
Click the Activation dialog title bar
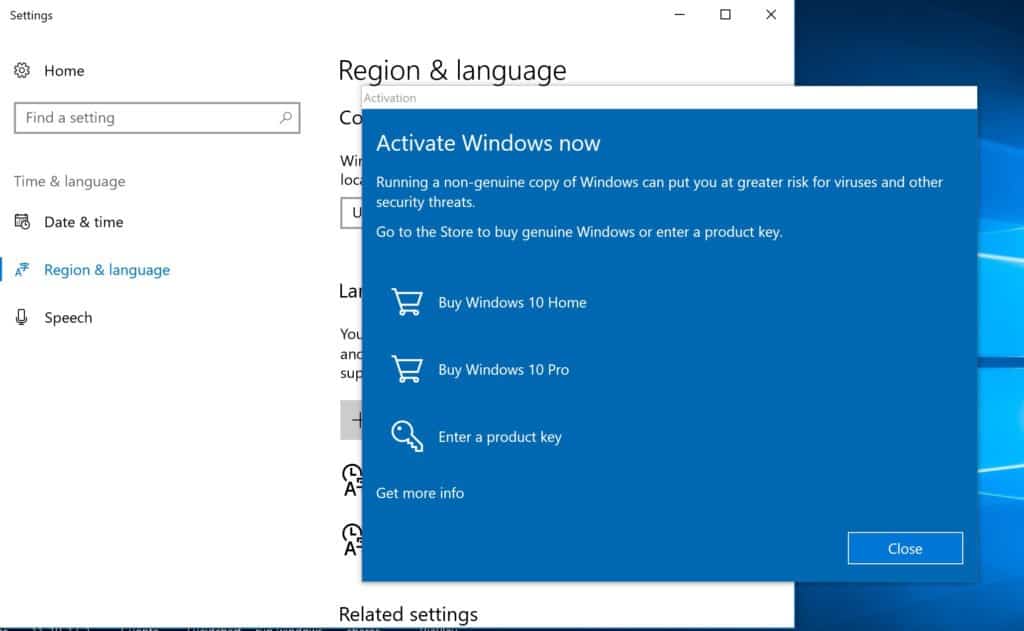click(669, 98)
